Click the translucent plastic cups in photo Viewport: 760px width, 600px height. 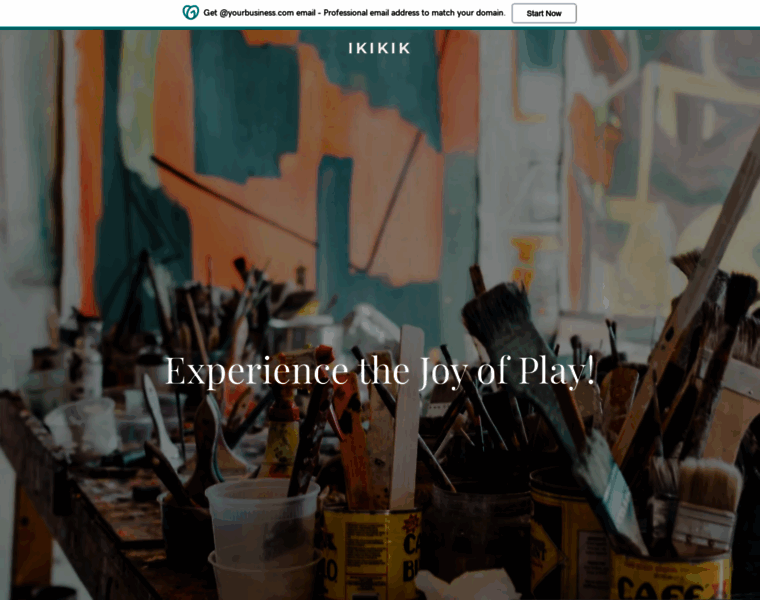click(x=263, y=538)
